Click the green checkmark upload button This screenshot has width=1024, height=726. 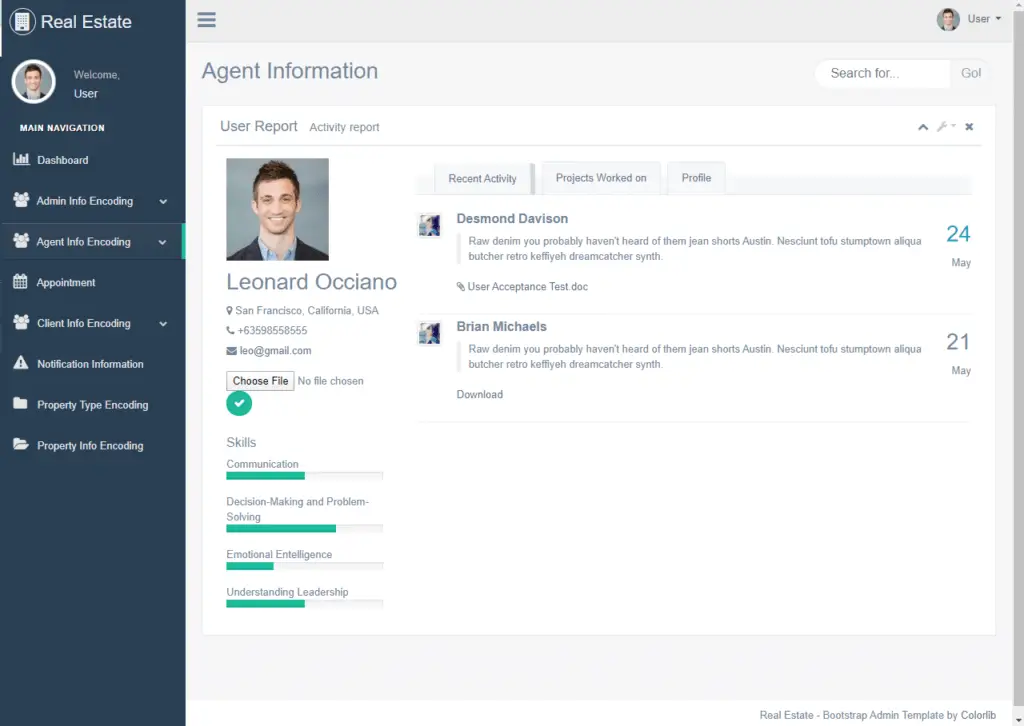tap(238, 403)
